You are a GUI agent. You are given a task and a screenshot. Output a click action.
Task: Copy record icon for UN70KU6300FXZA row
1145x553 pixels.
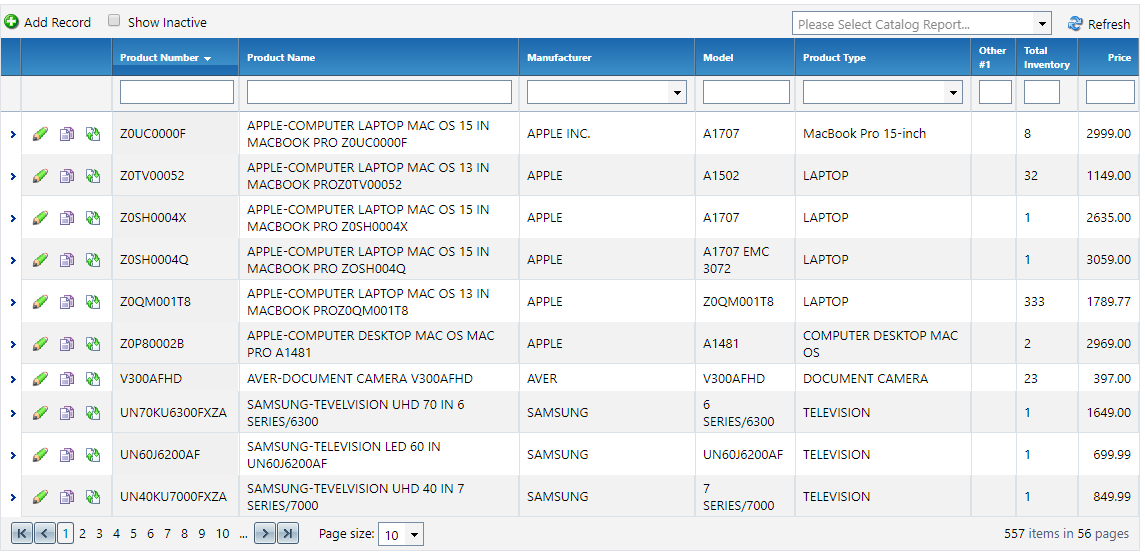click(66, 413)
